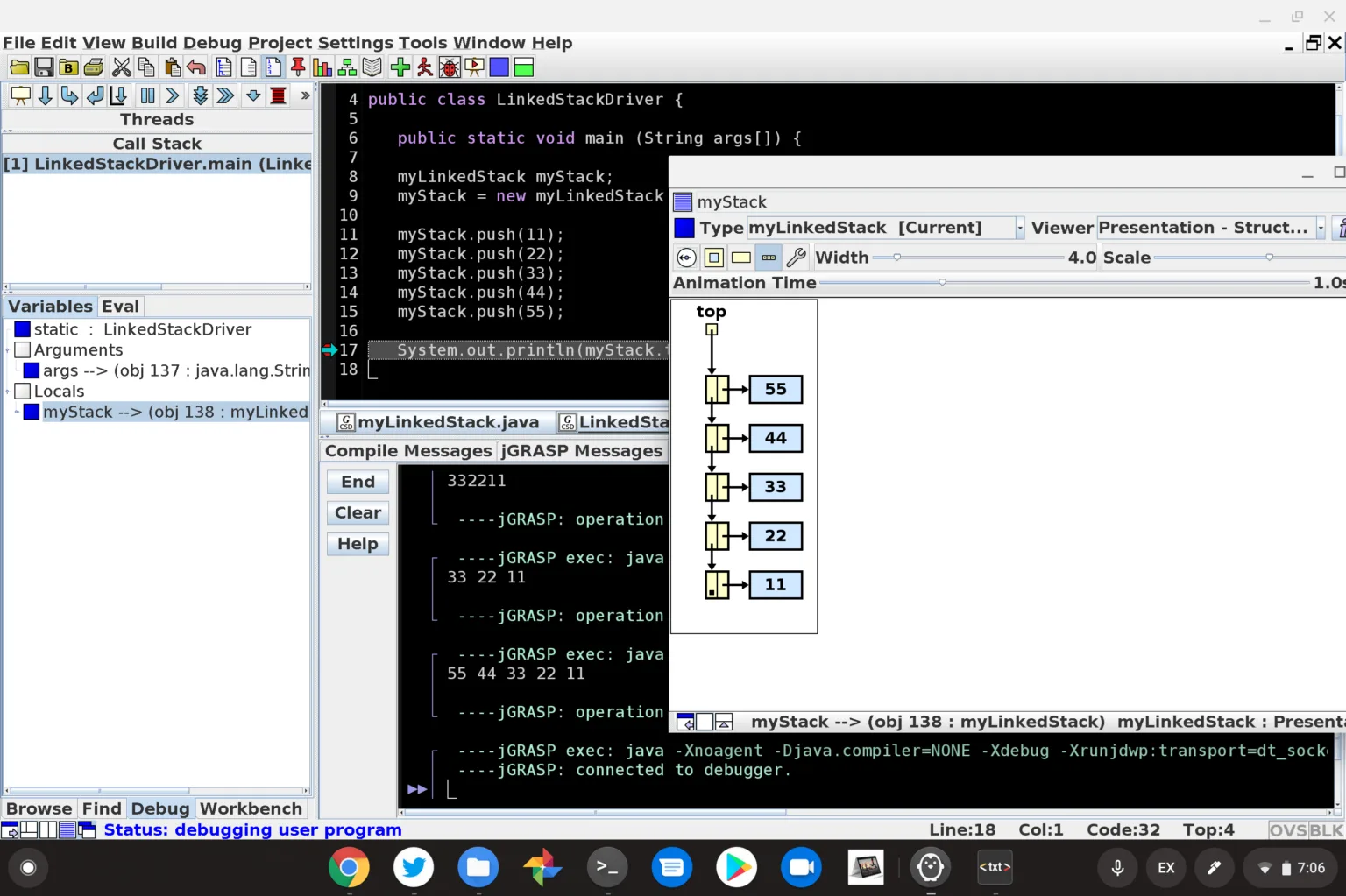Click the green plus Compile icon
This screenshot has height=896, width=1346.
400,67
